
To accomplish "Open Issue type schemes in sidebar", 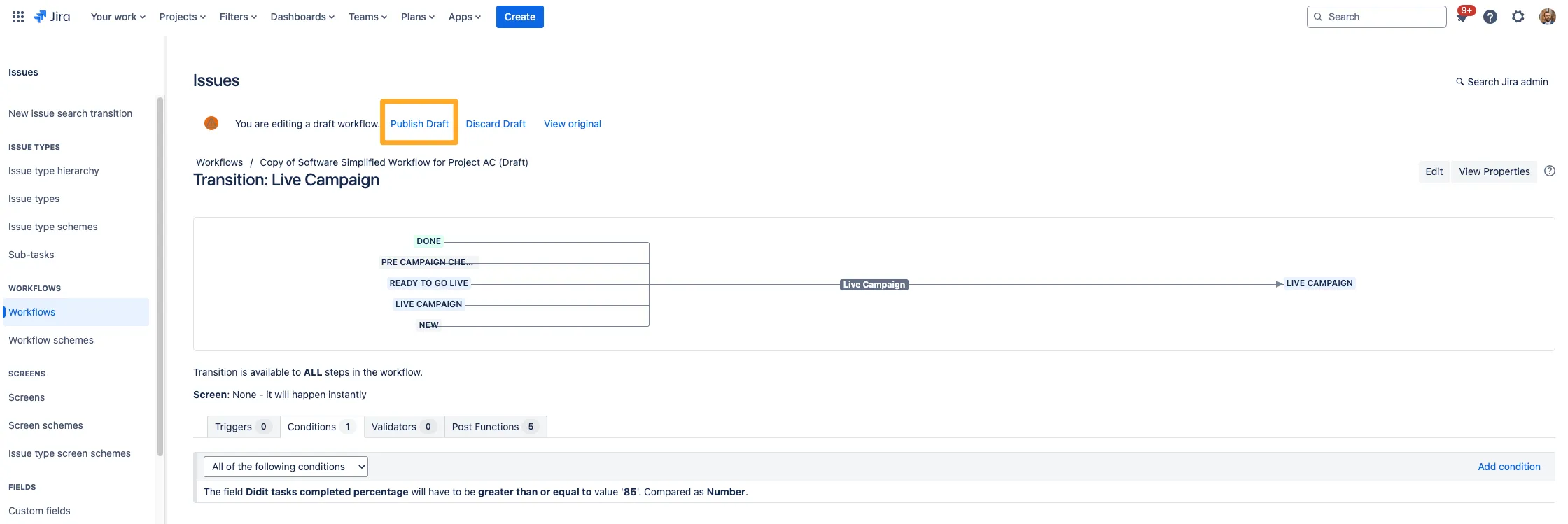I will (x=53, y=227).
